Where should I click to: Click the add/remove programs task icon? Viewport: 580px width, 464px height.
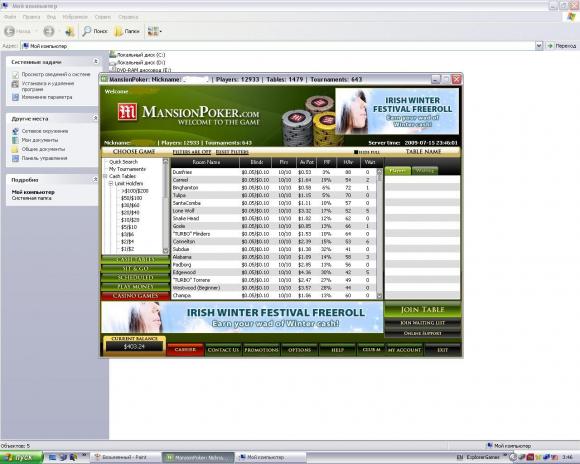point(15,84)
